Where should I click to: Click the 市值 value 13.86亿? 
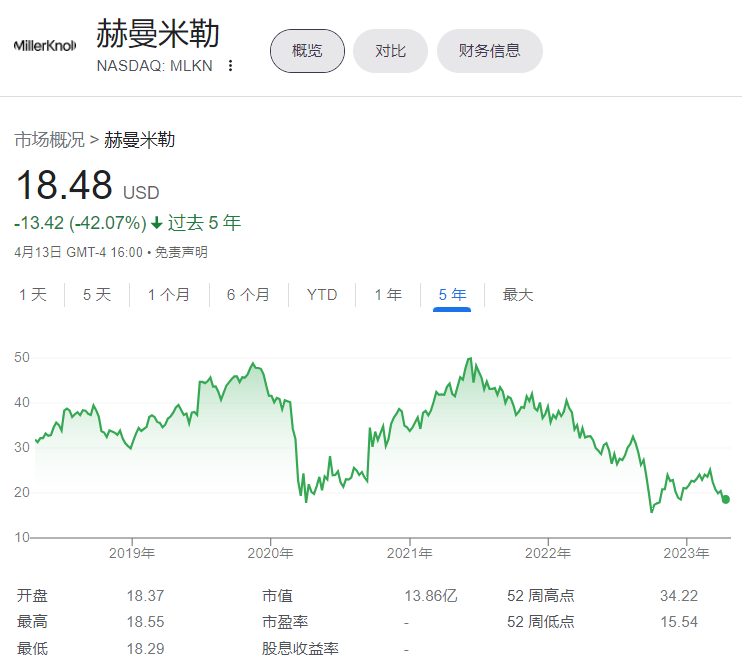point(431,596)
